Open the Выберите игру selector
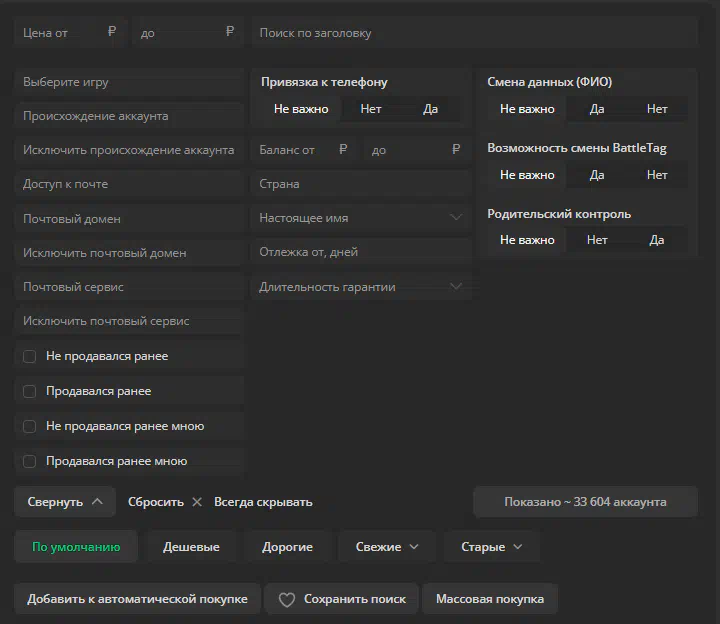The height and width of the screenshot is (624, 720). 129,82
